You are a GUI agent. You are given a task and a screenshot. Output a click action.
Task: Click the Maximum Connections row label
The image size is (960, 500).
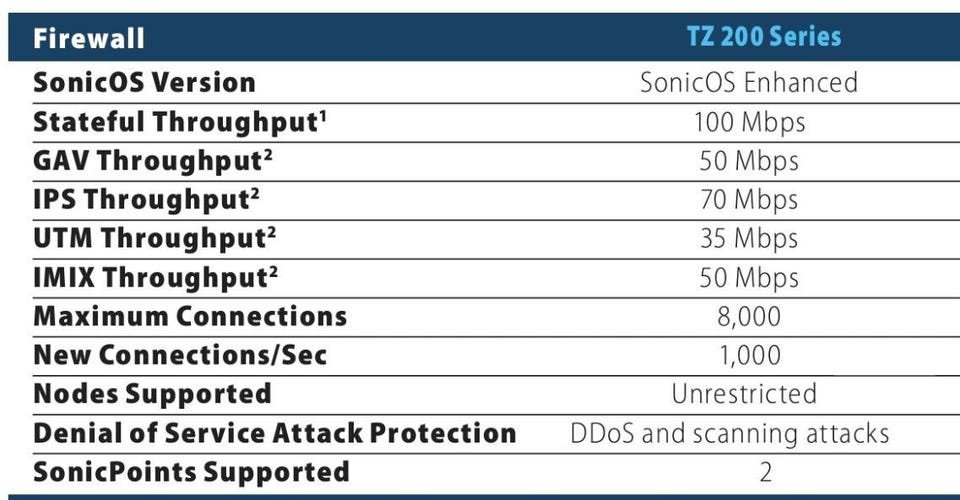(190, 316)
